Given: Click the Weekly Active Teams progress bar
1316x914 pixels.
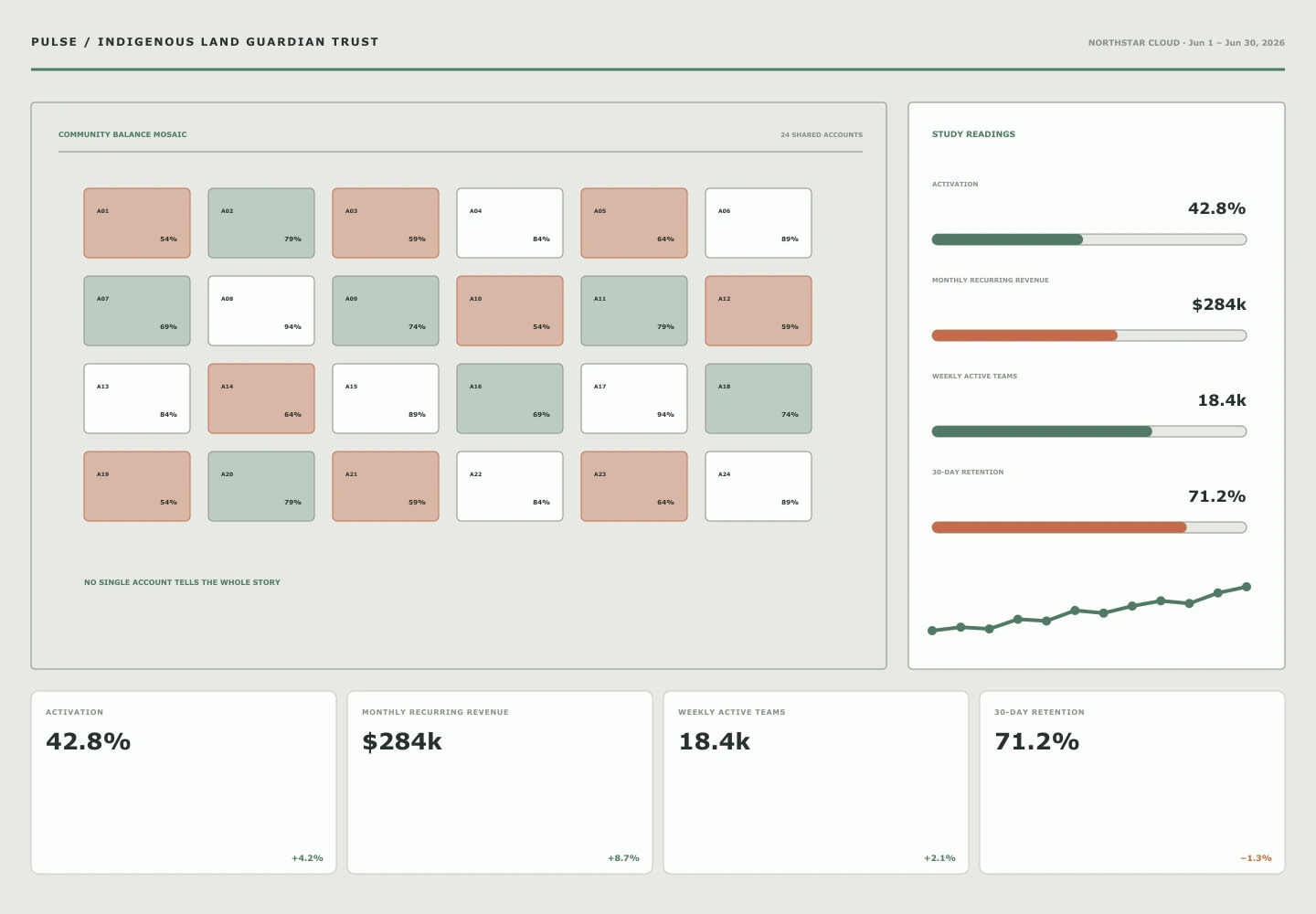Looking at the screenshot, I should [1089, 431].
